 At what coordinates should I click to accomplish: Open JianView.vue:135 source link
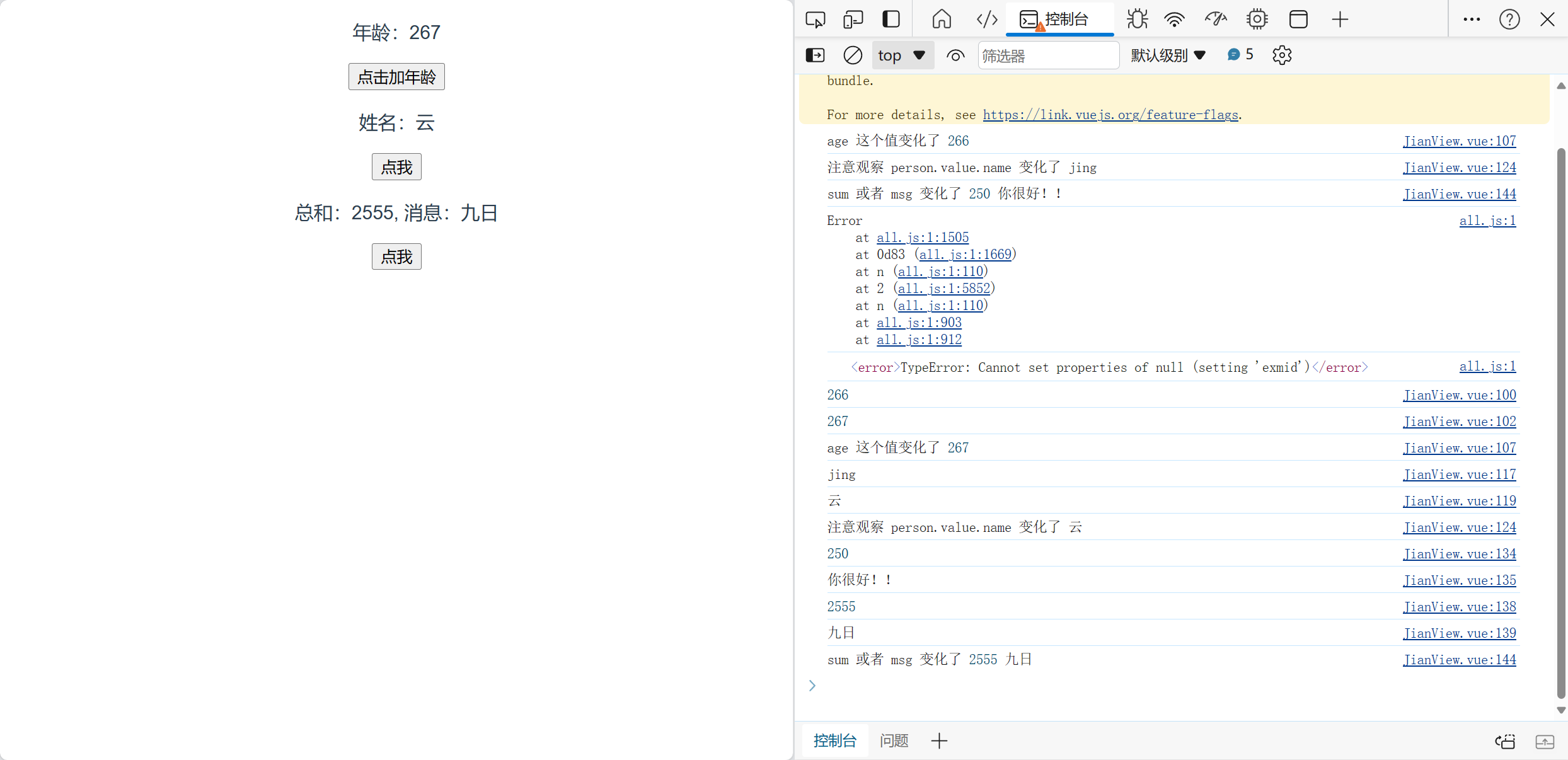[x=1459, y=580]
